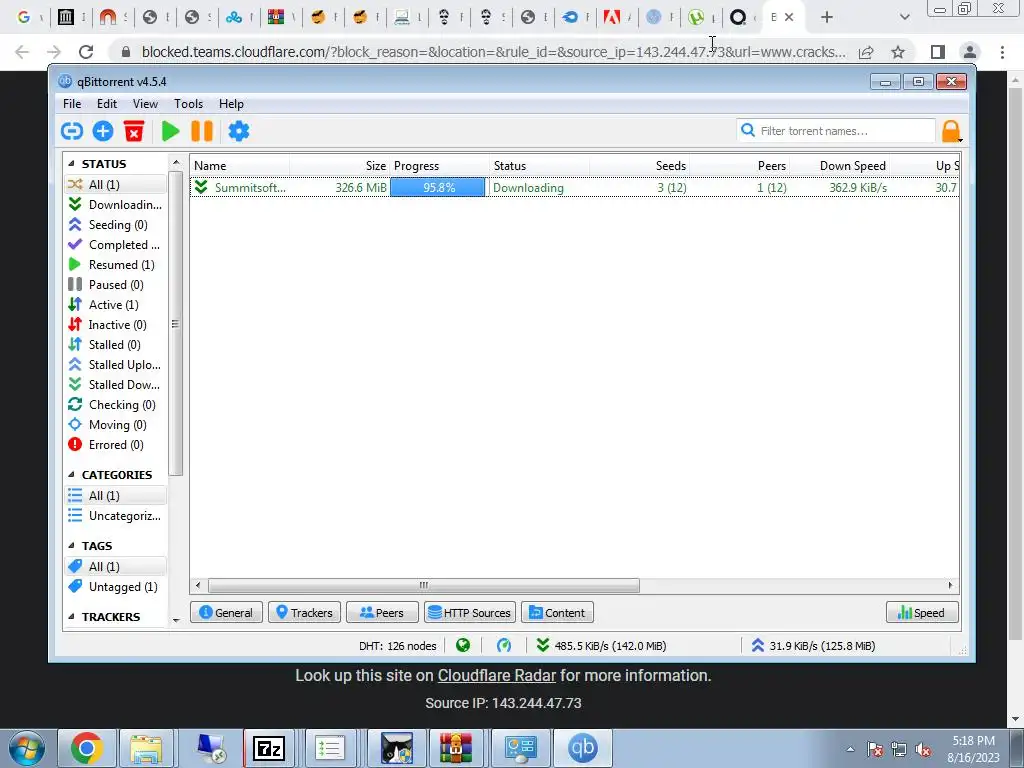Sort by the Seeds column header
Image resolution: width=1024 pixels, height=768 pixels.
click(x=640, y=166)
